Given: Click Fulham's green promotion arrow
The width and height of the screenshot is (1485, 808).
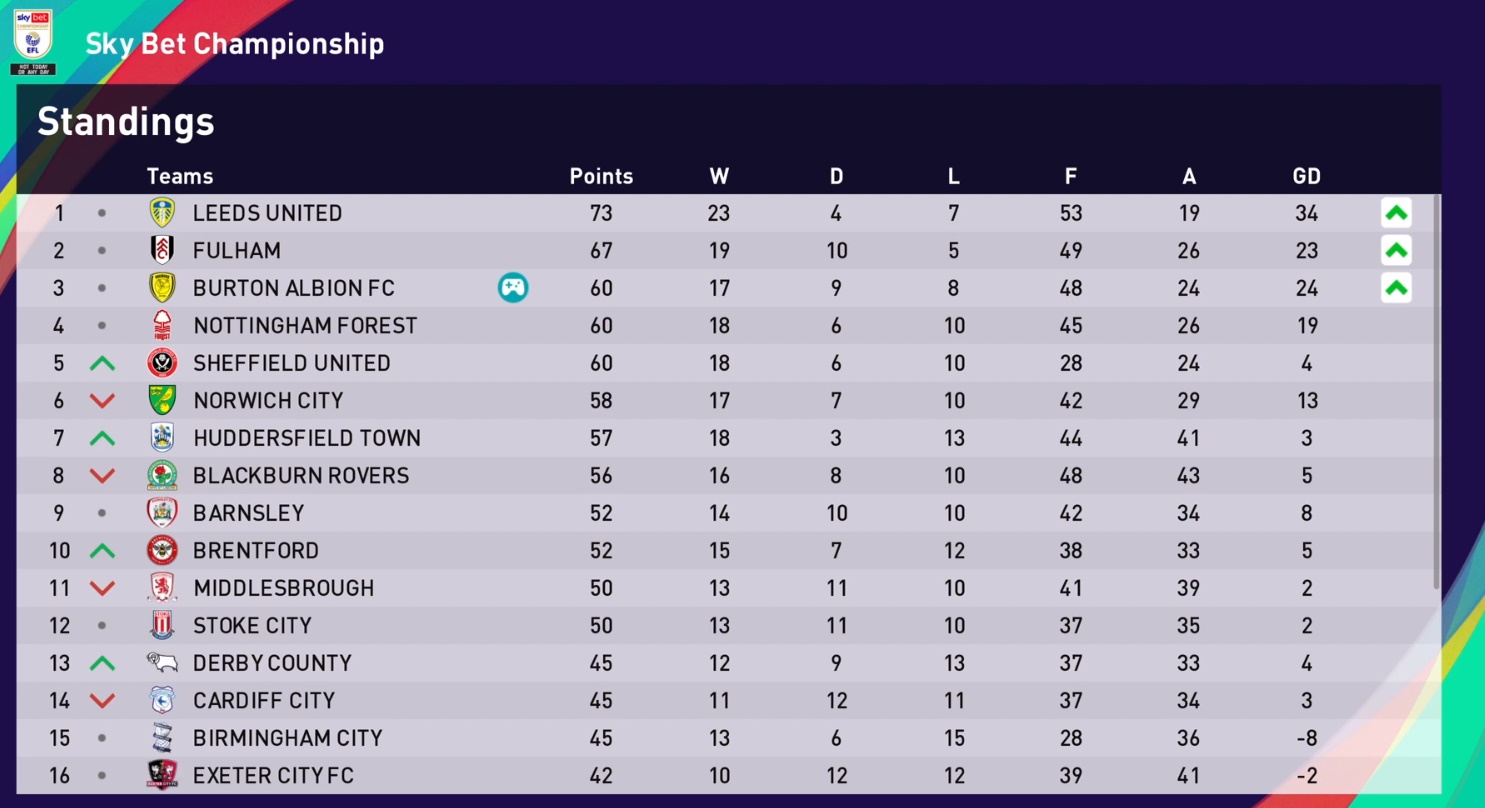Looking at the screenshot, I should tap(1396, 250).
